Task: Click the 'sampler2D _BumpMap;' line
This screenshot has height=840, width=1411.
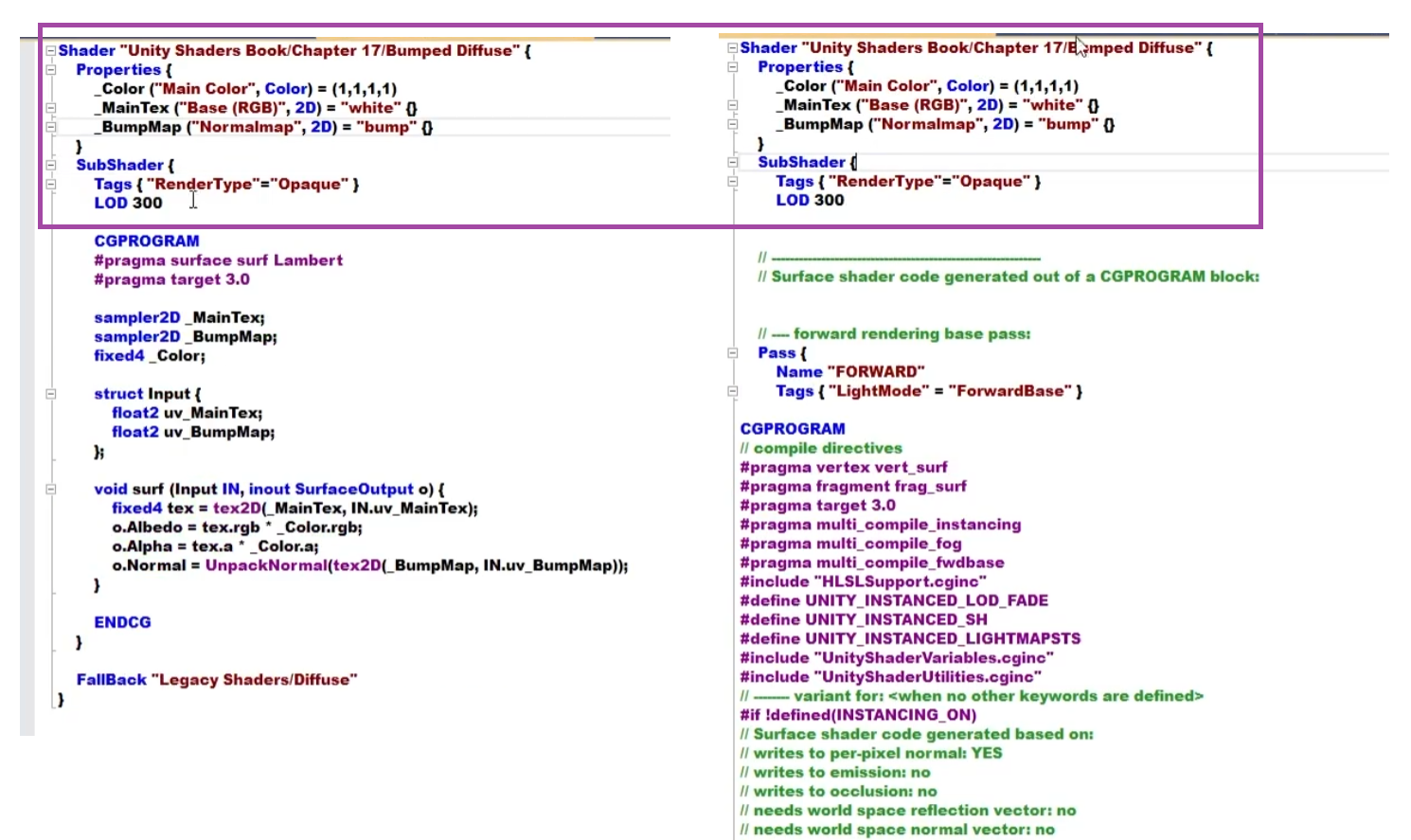Action: click(186, 336)
